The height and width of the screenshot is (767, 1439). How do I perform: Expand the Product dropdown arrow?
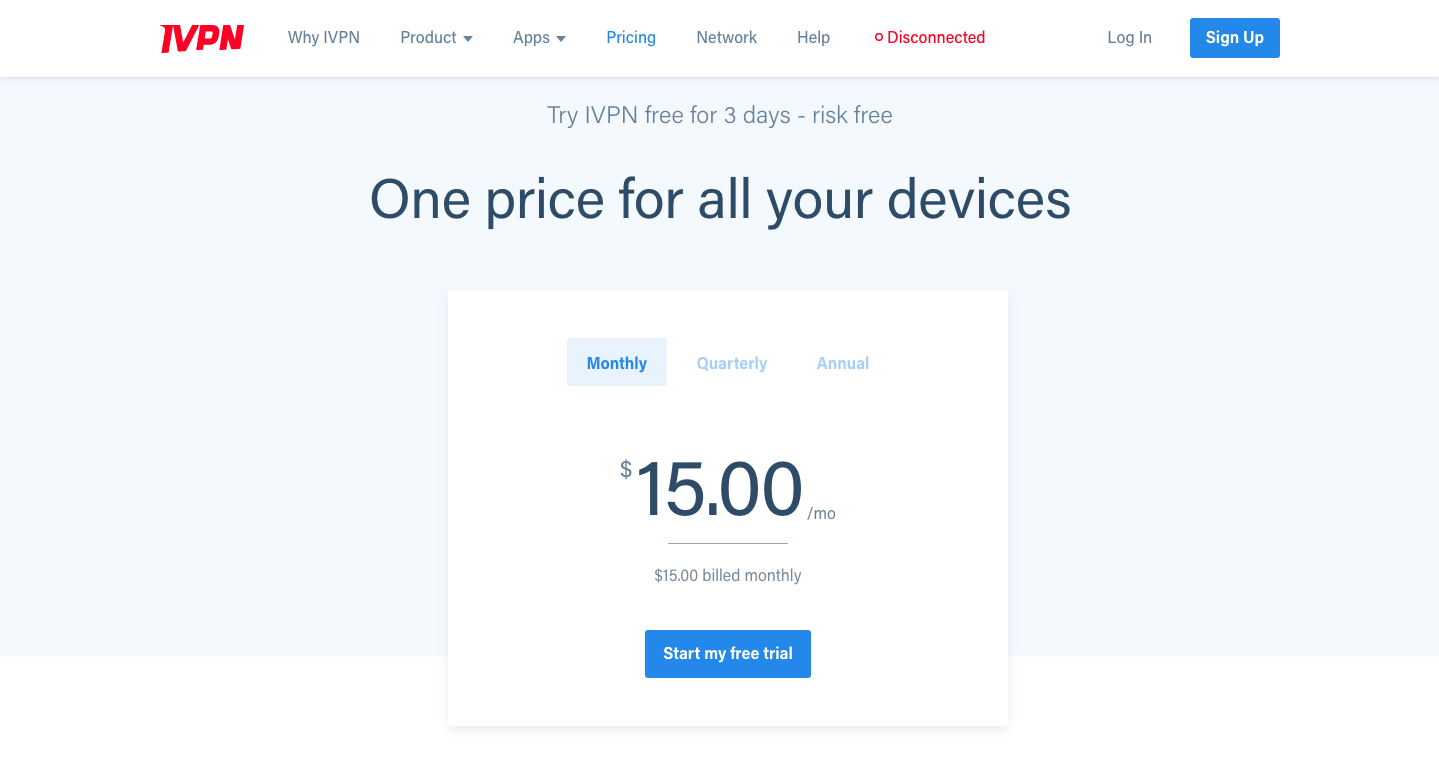click(467, 38)
